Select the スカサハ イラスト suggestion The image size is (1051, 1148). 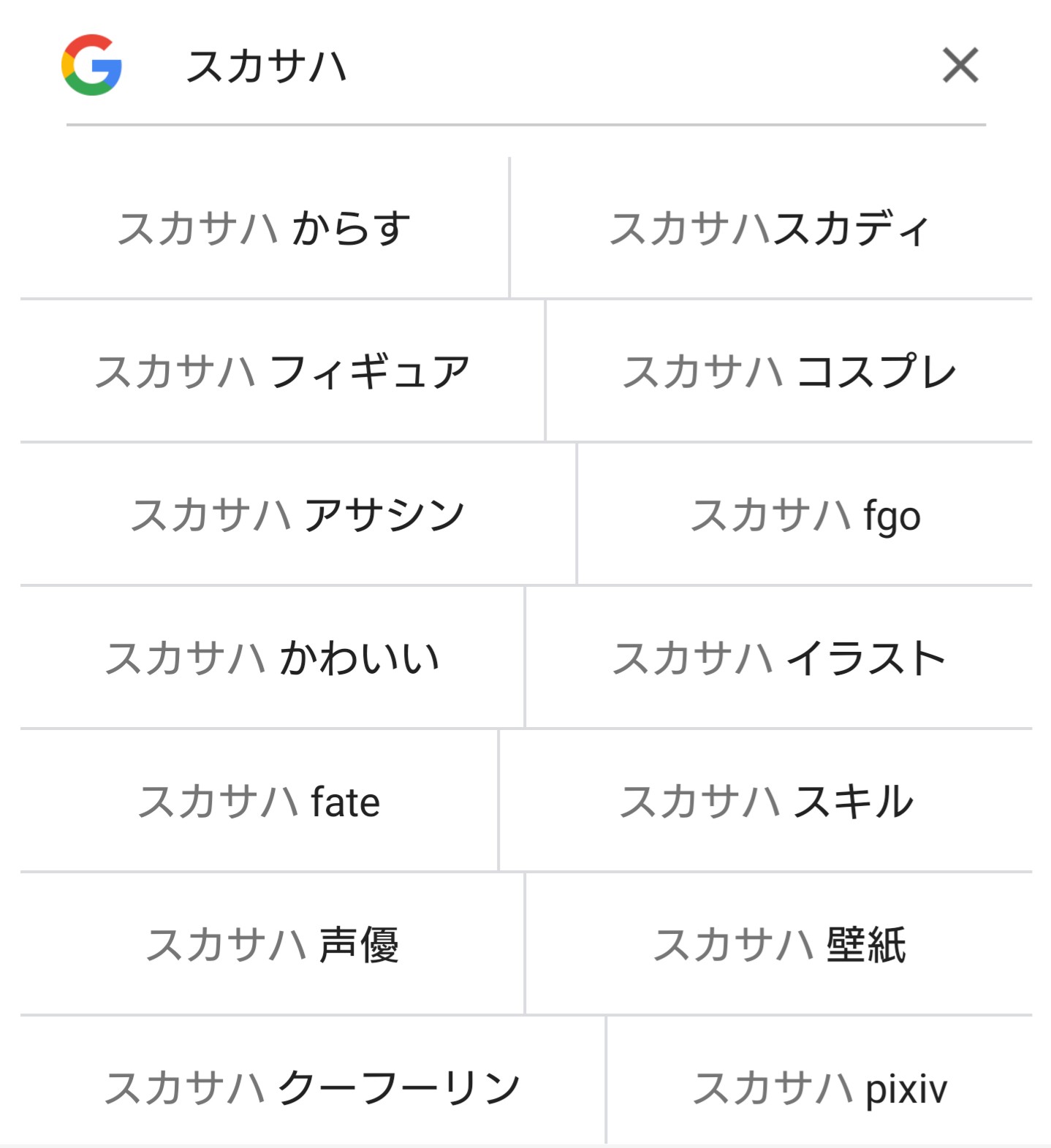tap(778, 658)
